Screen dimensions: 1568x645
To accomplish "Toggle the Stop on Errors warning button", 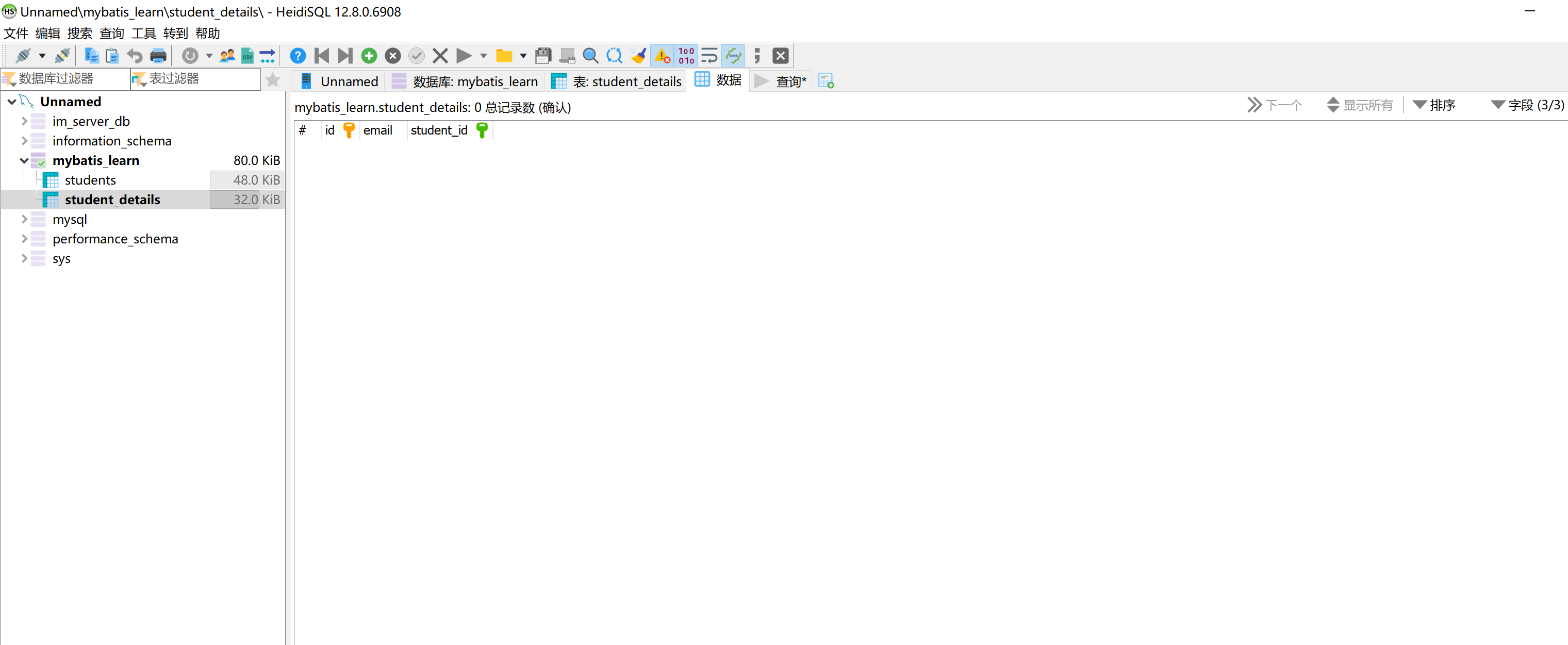I will click(x=662, y=56).
